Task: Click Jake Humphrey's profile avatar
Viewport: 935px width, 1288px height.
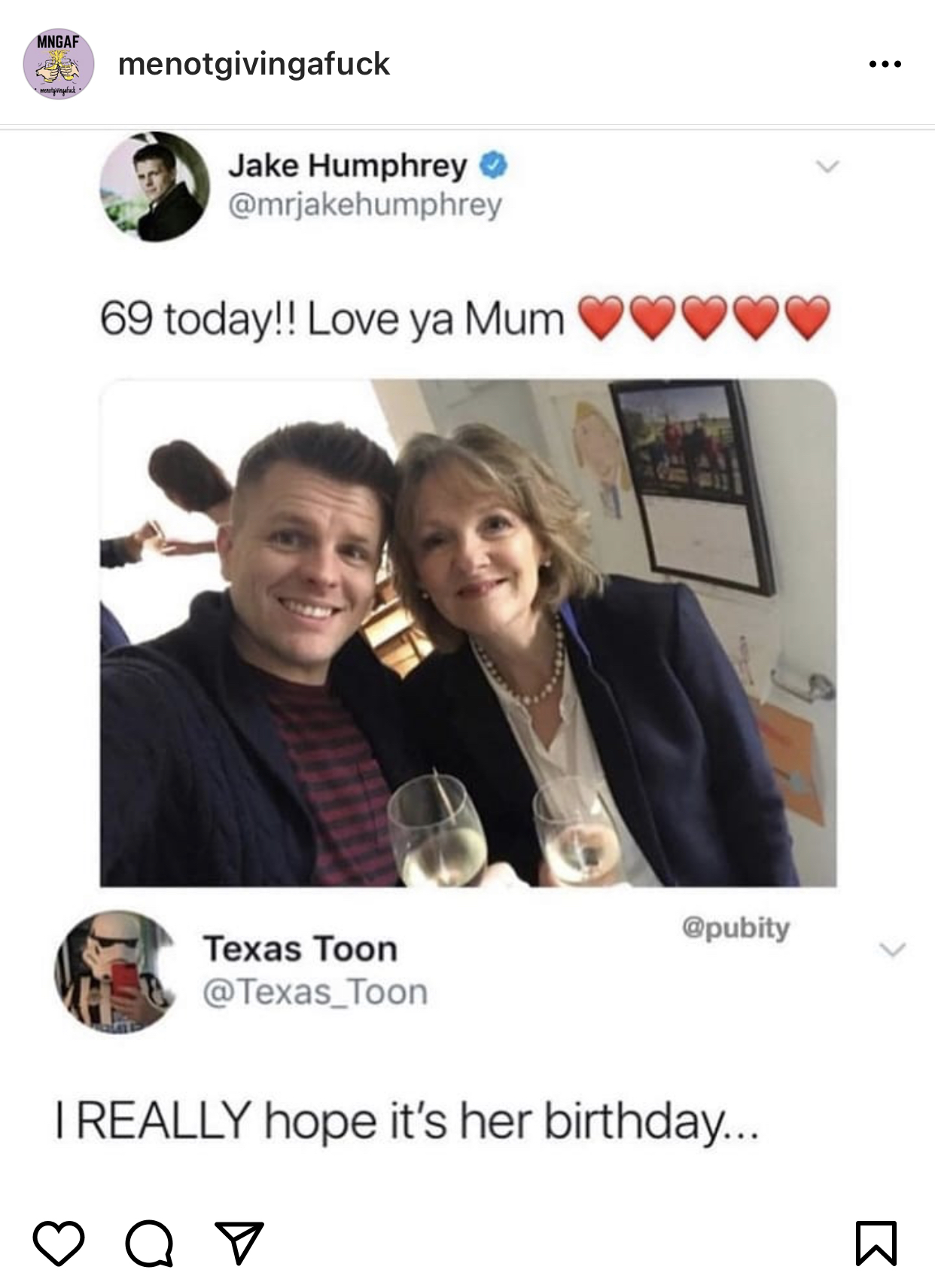Action: tap(155, 187)
